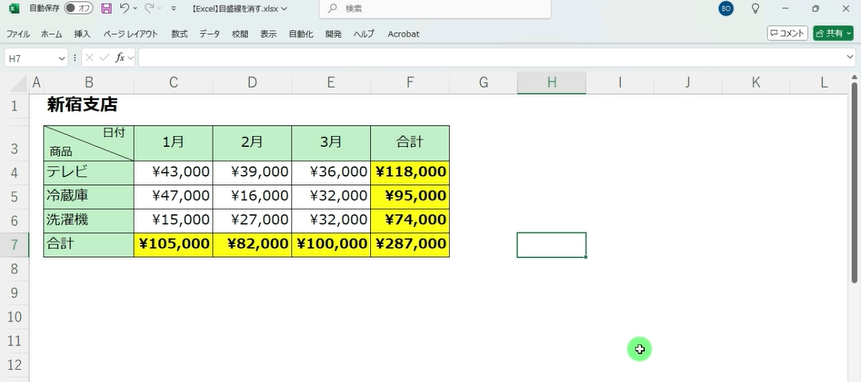
Task: Select the yellow ¥287,000 total cell
Action: [410, 244]
